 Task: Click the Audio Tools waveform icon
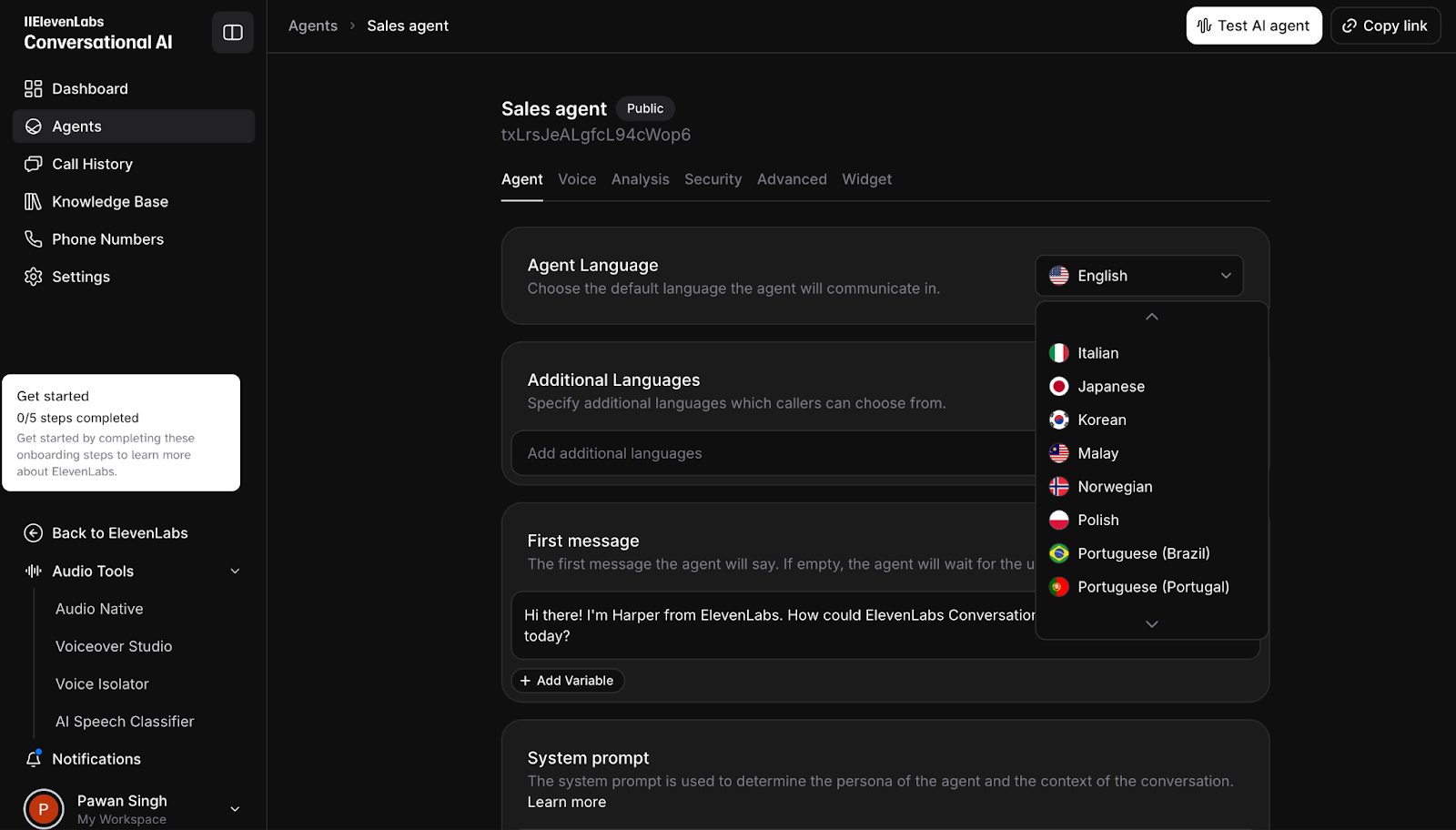pyautogui.click(x=34, y=571)
